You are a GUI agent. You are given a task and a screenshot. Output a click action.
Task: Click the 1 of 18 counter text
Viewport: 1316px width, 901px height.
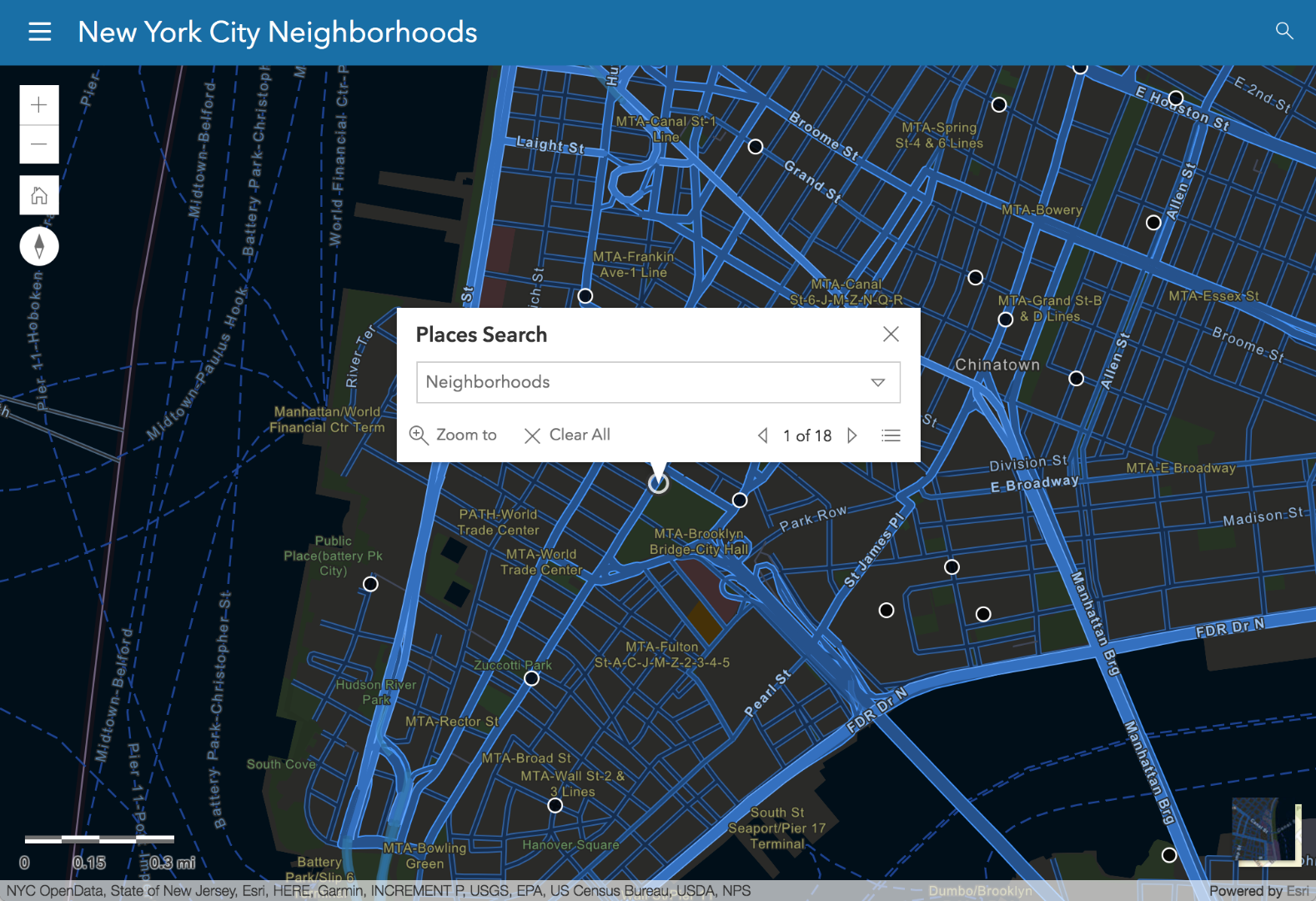[807, 435]
